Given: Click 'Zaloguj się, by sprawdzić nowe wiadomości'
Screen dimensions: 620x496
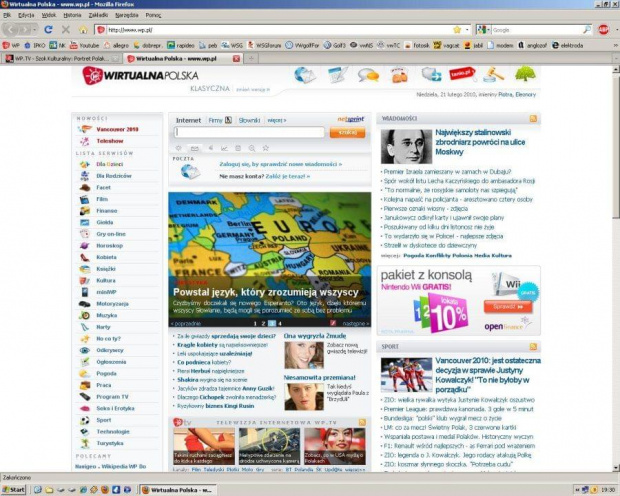Looking at the screenshot, I should (281, 164).
